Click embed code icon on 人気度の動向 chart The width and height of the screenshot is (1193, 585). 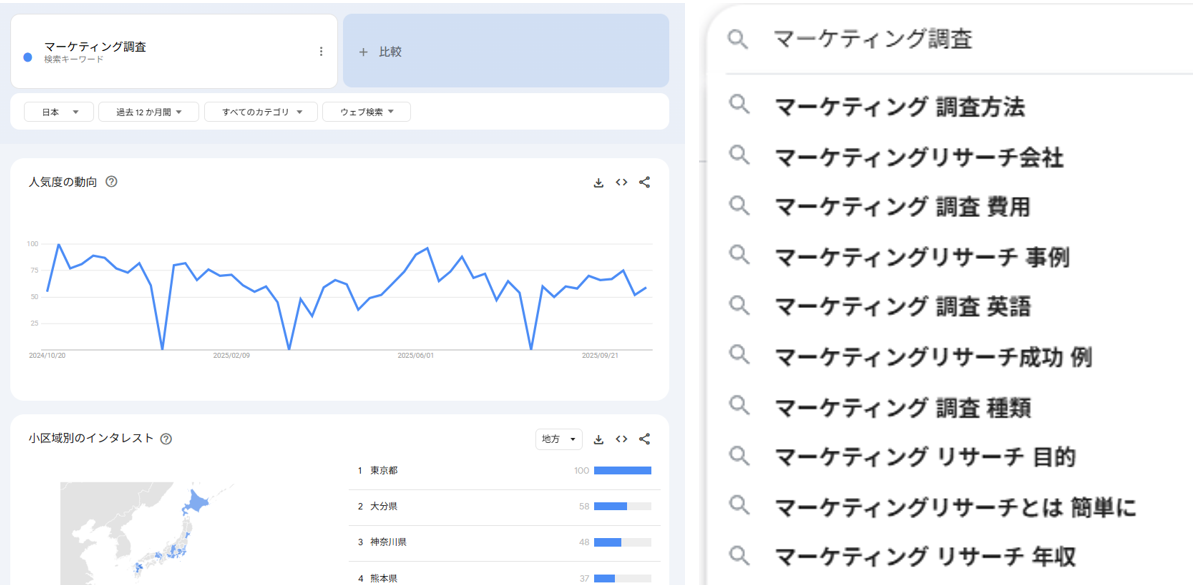tap(621, 183)
